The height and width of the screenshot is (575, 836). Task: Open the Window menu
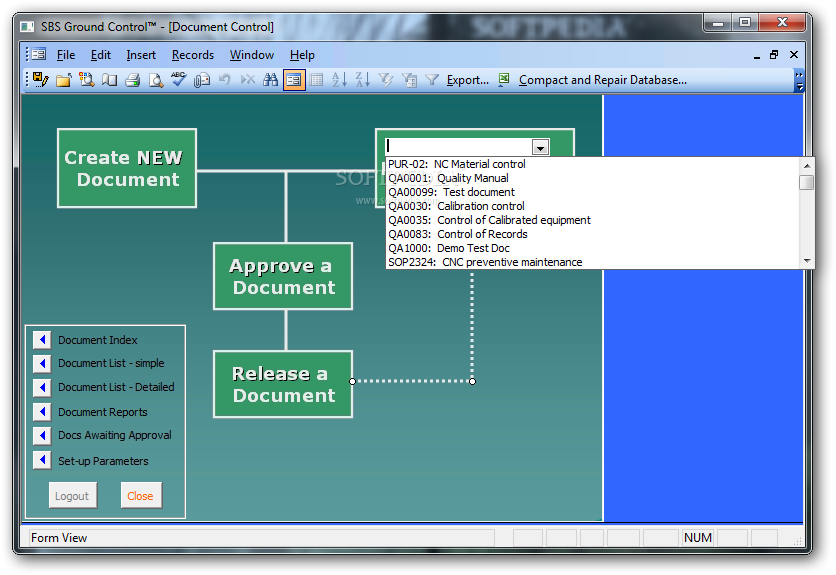click(x=252, y=55)
